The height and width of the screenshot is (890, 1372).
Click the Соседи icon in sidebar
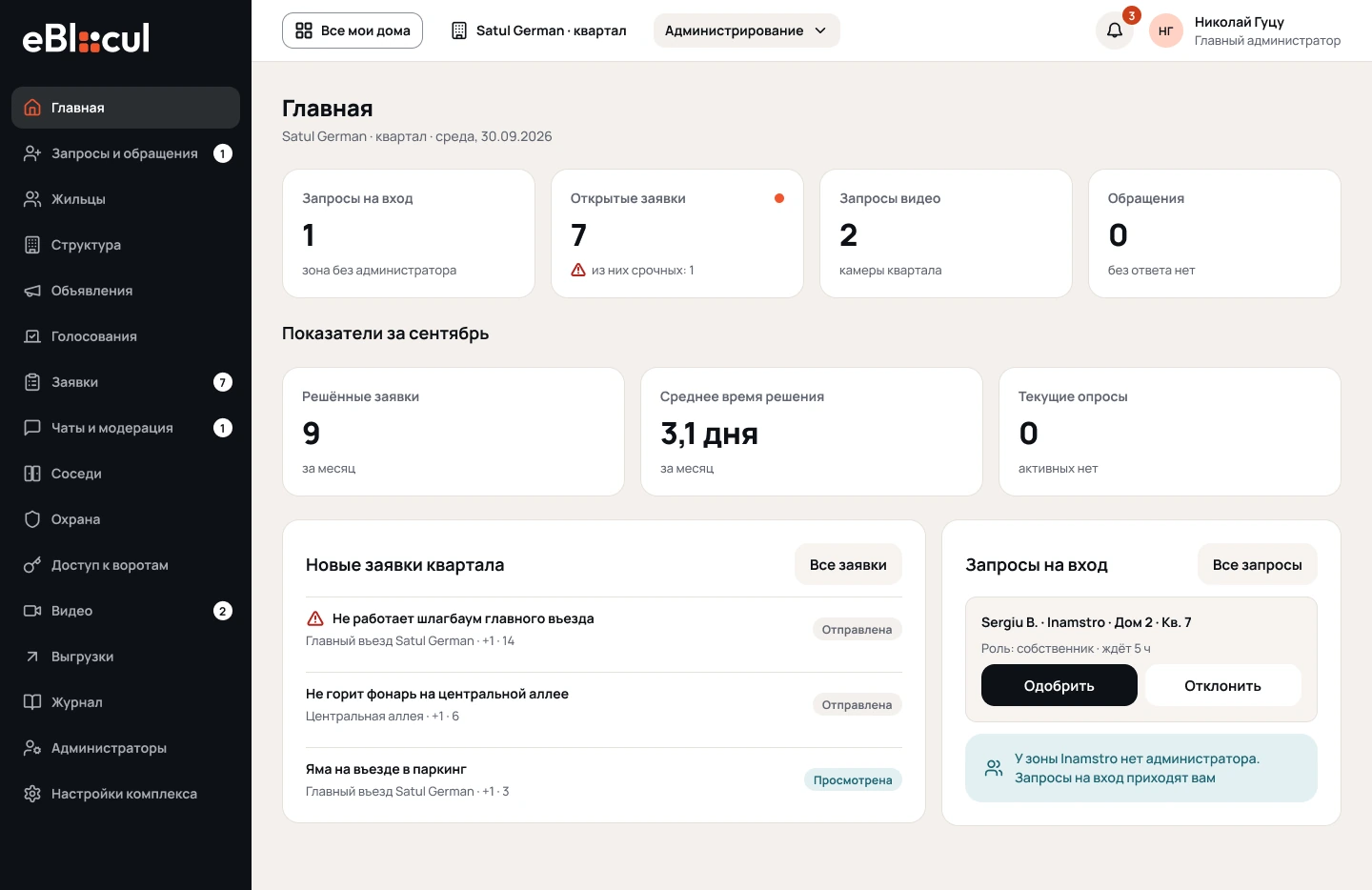[32, 474]
